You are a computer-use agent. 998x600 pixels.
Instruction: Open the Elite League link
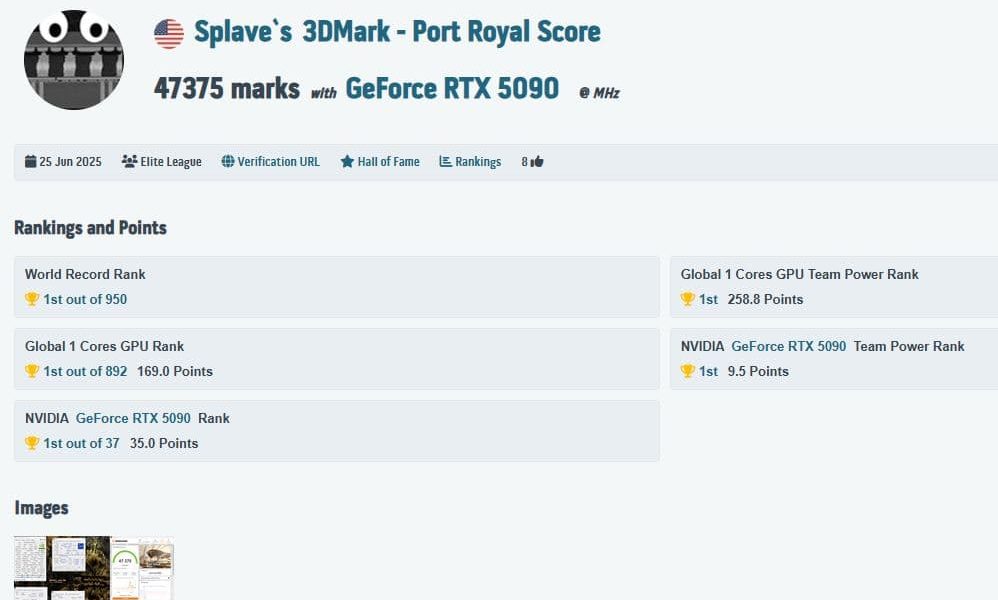(x=171, y=162)
